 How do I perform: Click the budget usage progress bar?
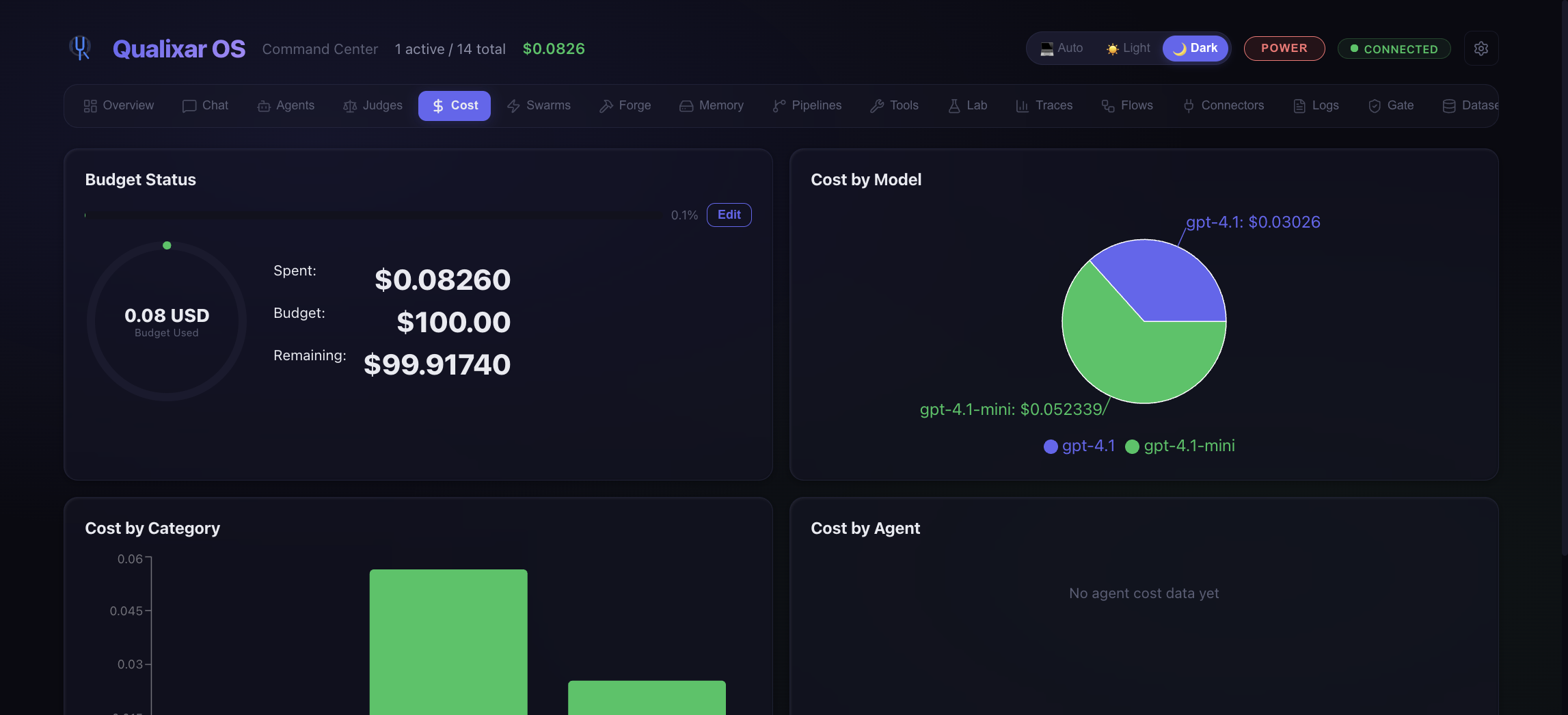point(373,215)
